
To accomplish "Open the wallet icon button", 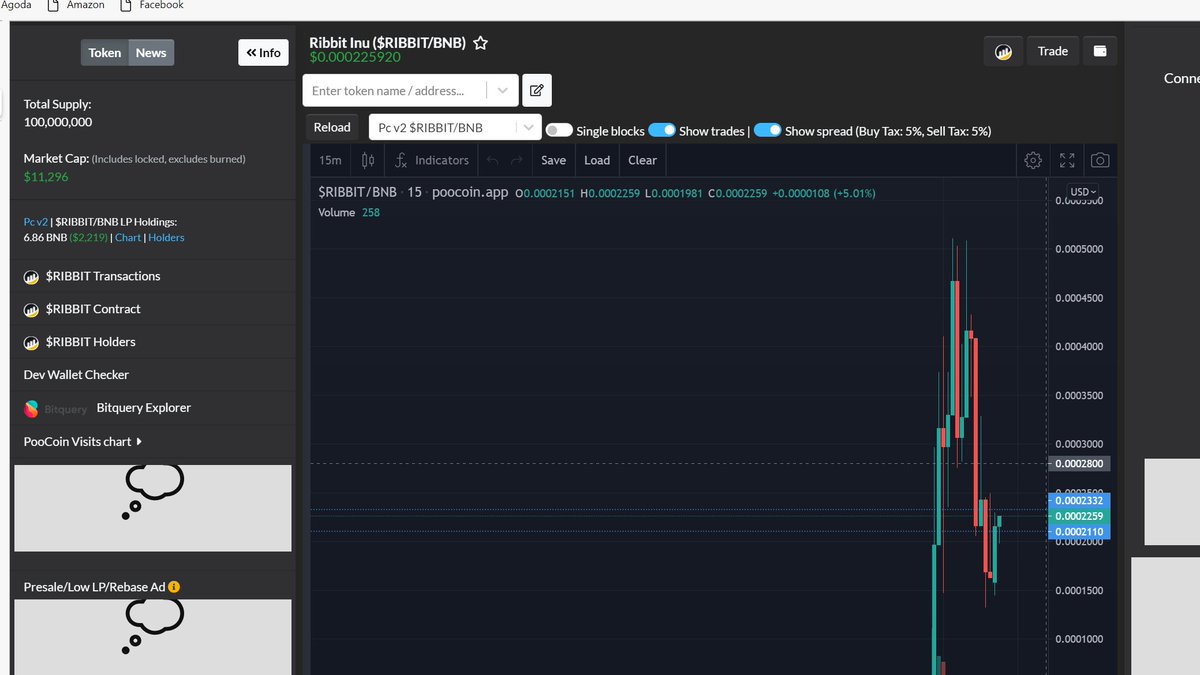I will pyautogui.click(x=1100, y=51).
